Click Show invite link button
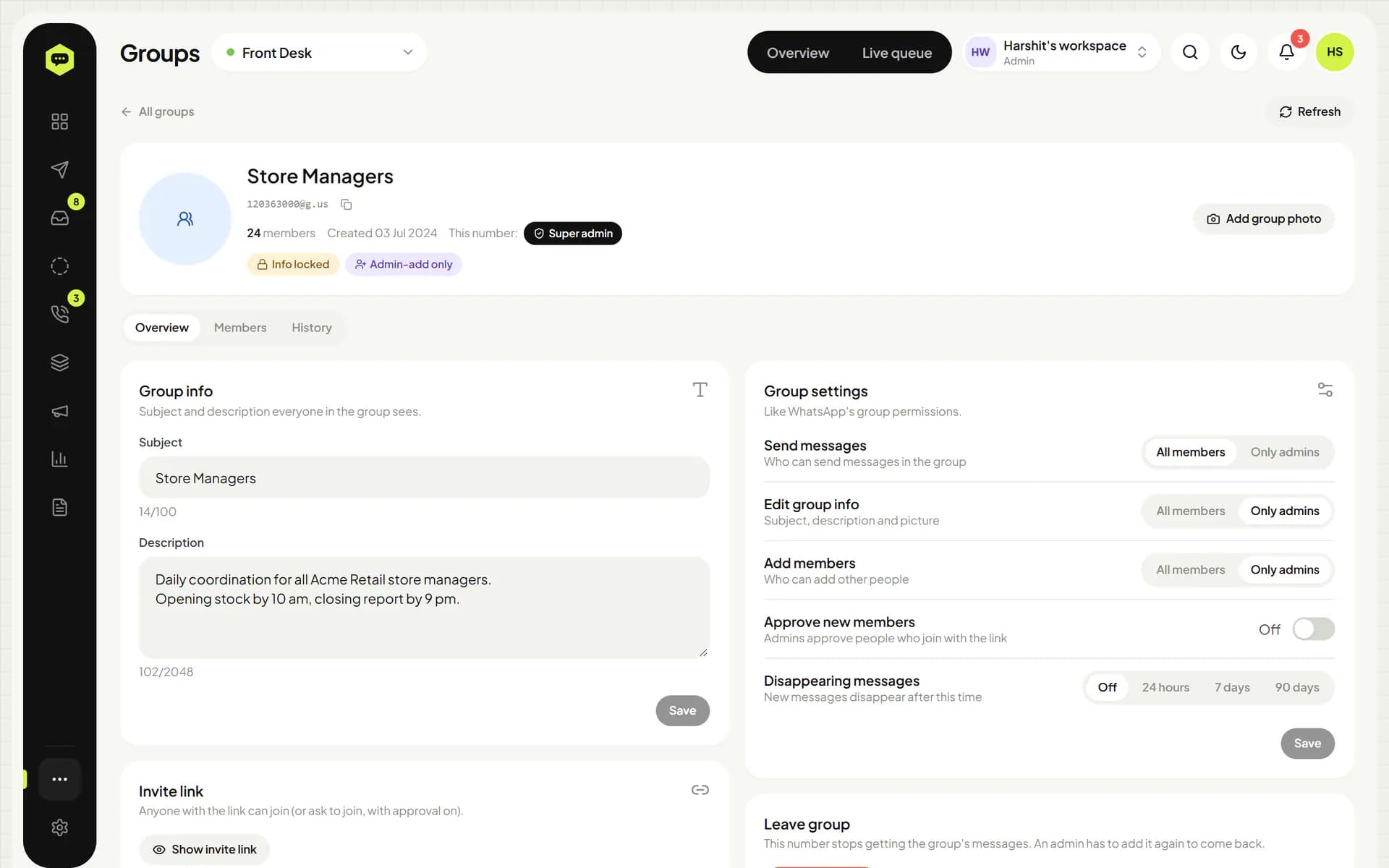The image size is (1389, 868). (205, 849)
